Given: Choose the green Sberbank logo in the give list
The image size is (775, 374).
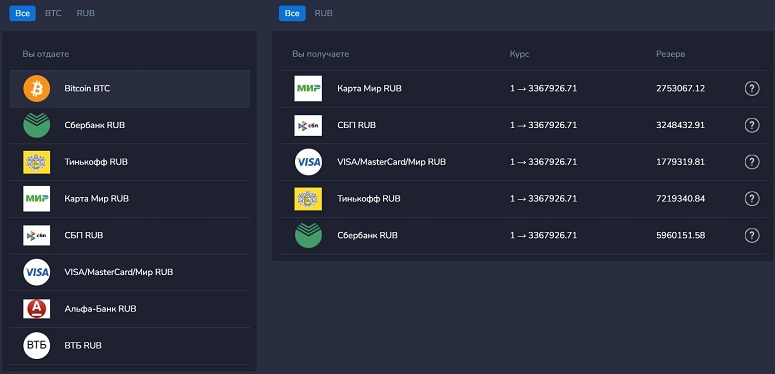Looking at the screenshot, I should [37, 125].
